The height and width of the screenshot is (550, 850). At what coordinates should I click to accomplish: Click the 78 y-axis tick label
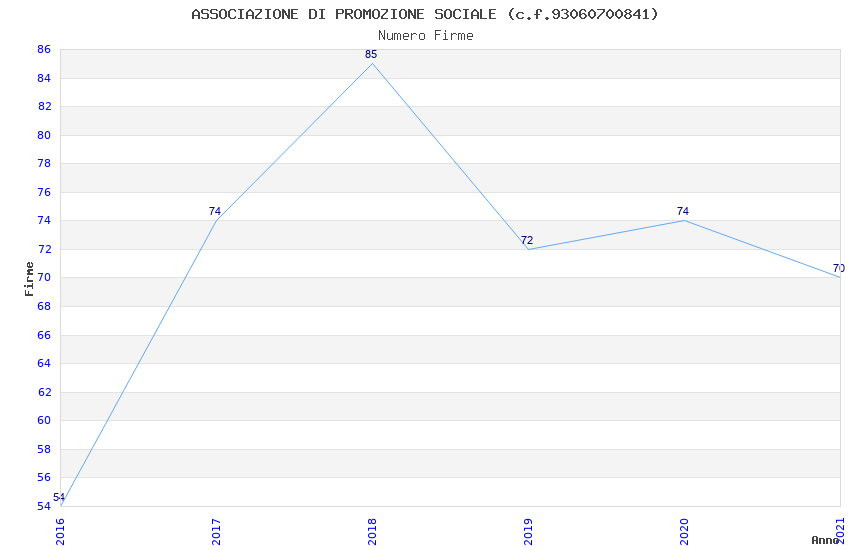[44, 164]
